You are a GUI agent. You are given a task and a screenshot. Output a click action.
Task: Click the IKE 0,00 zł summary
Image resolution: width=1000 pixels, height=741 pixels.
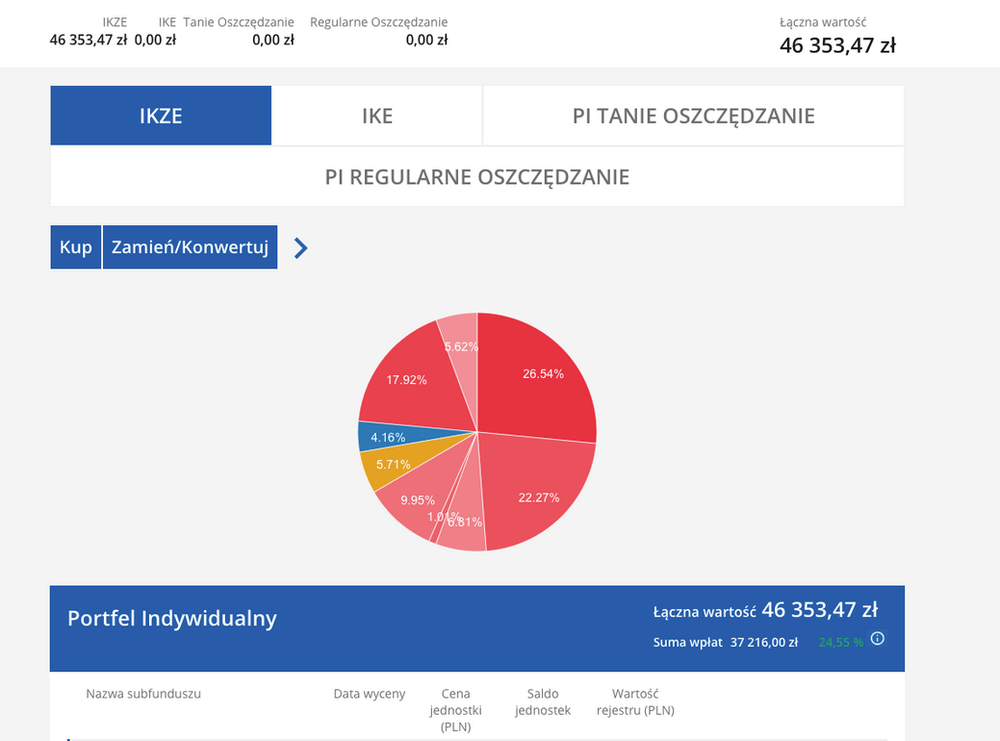click(155, 31)
